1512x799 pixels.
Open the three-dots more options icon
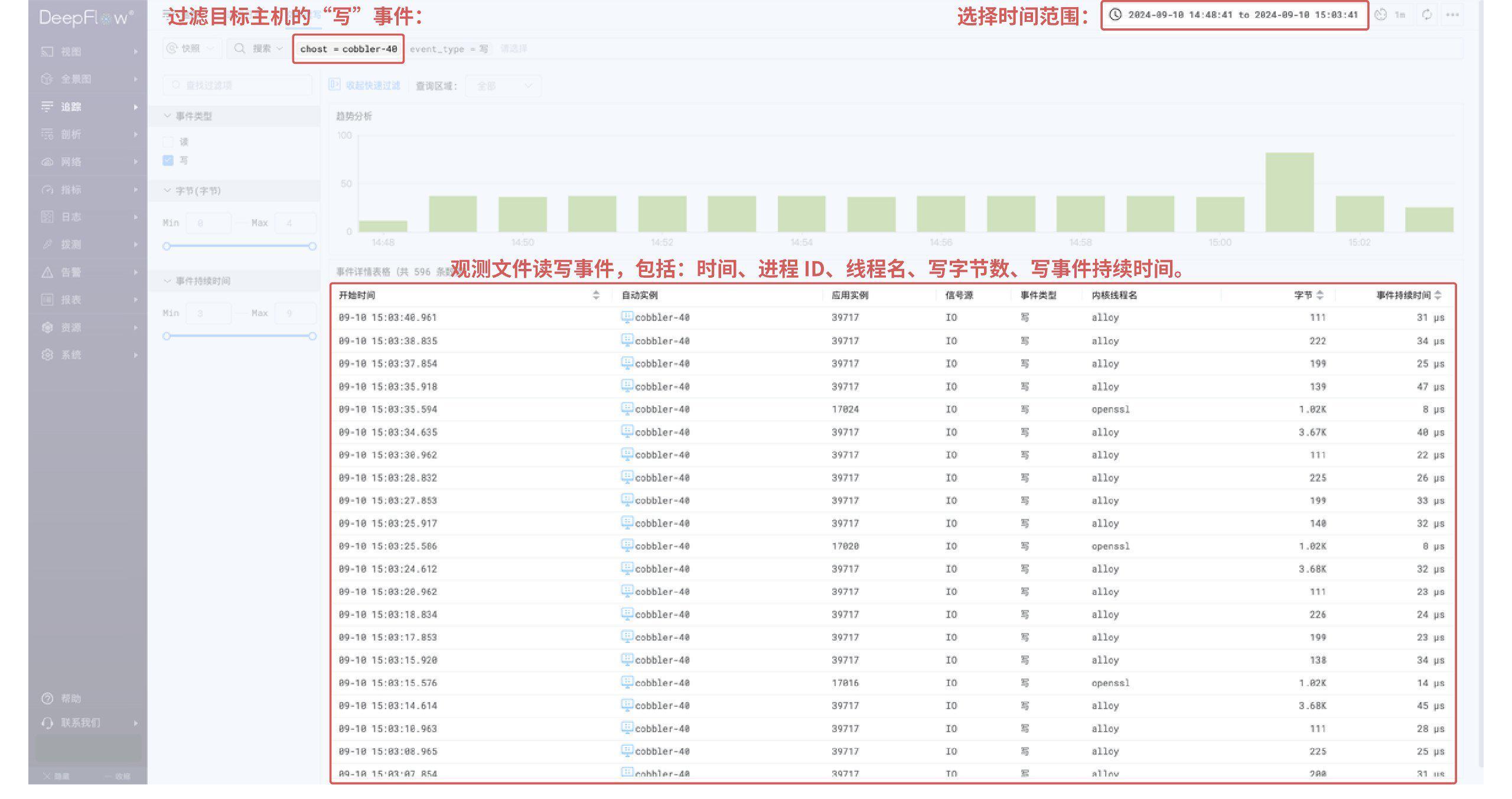coord(1452,15)
